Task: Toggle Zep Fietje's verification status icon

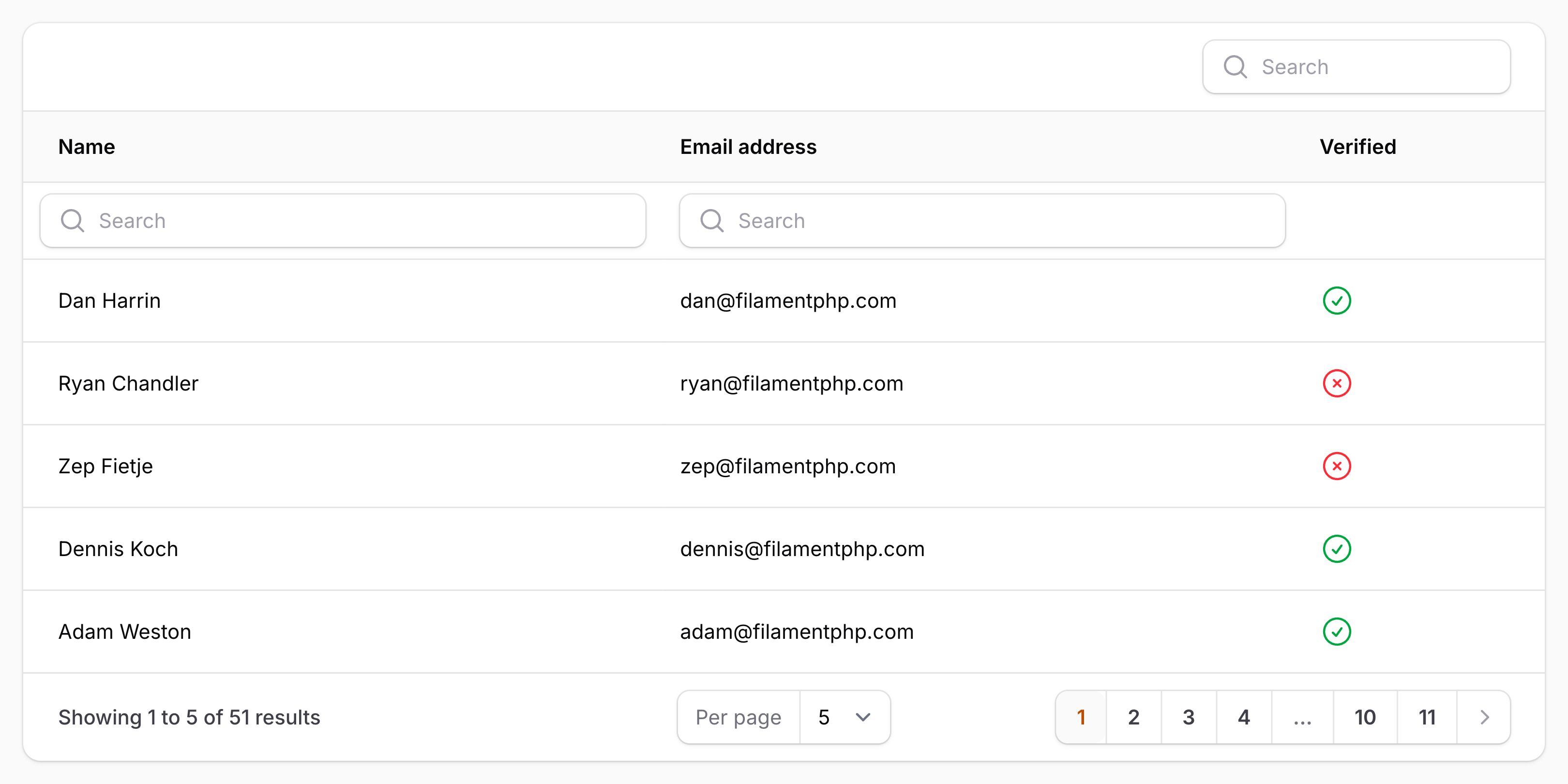Action: [1337, 466]
